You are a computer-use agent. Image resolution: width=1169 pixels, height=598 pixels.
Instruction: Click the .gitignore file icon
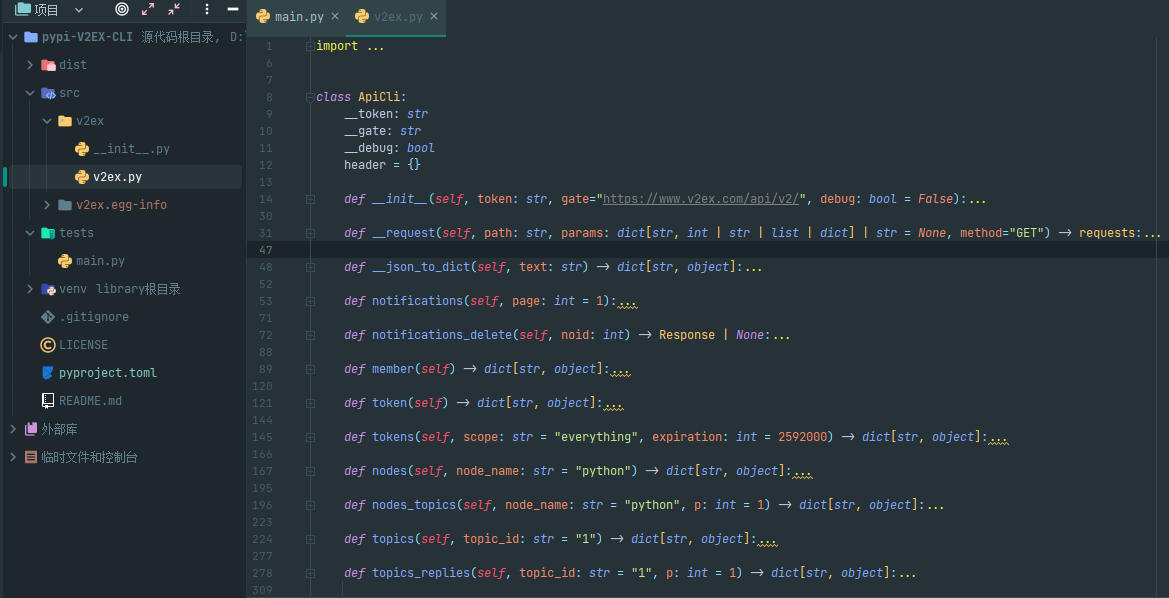click(x=48, y=317)
